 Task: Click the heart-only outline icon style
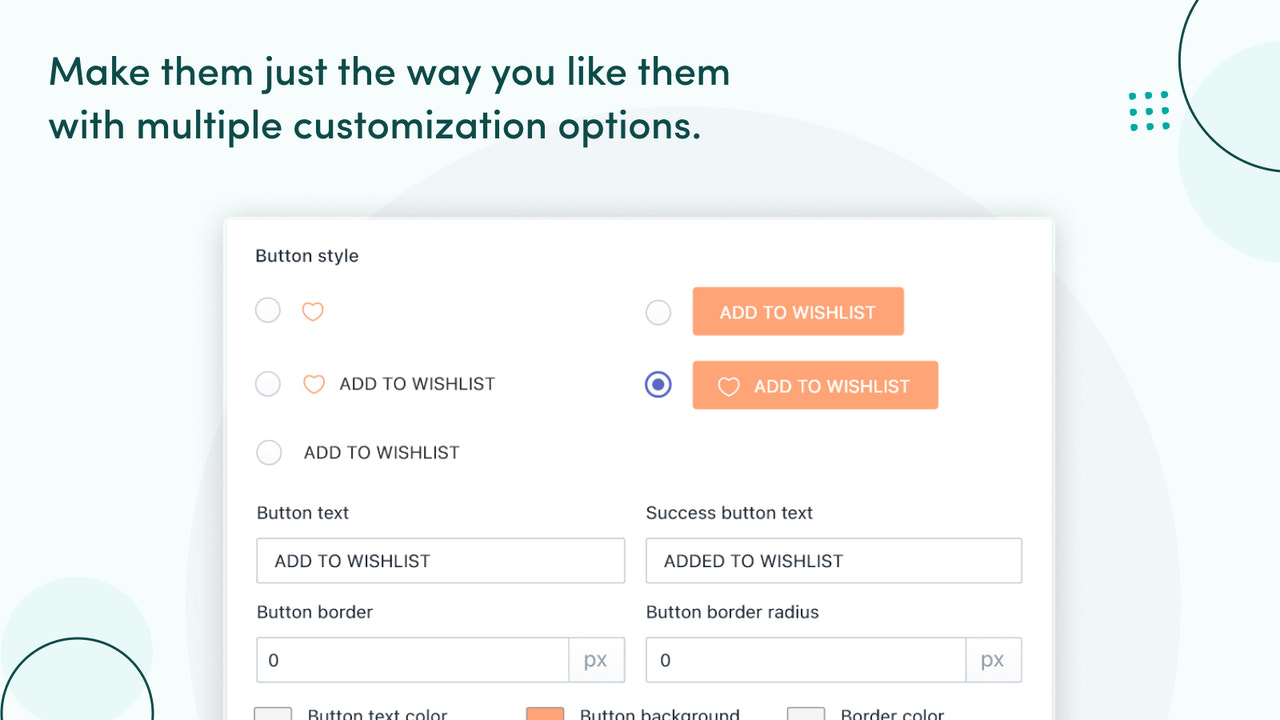312,312
